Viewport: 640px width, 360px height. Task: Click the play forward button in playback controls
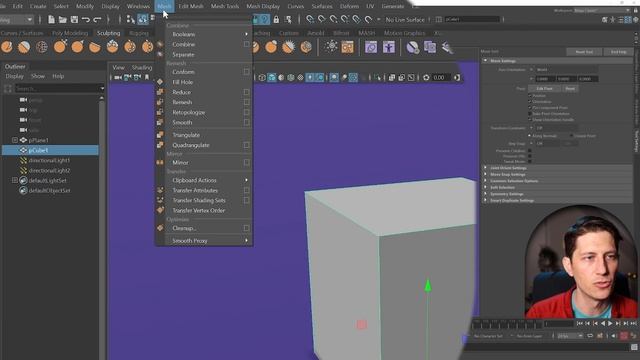tap(610, 323)
